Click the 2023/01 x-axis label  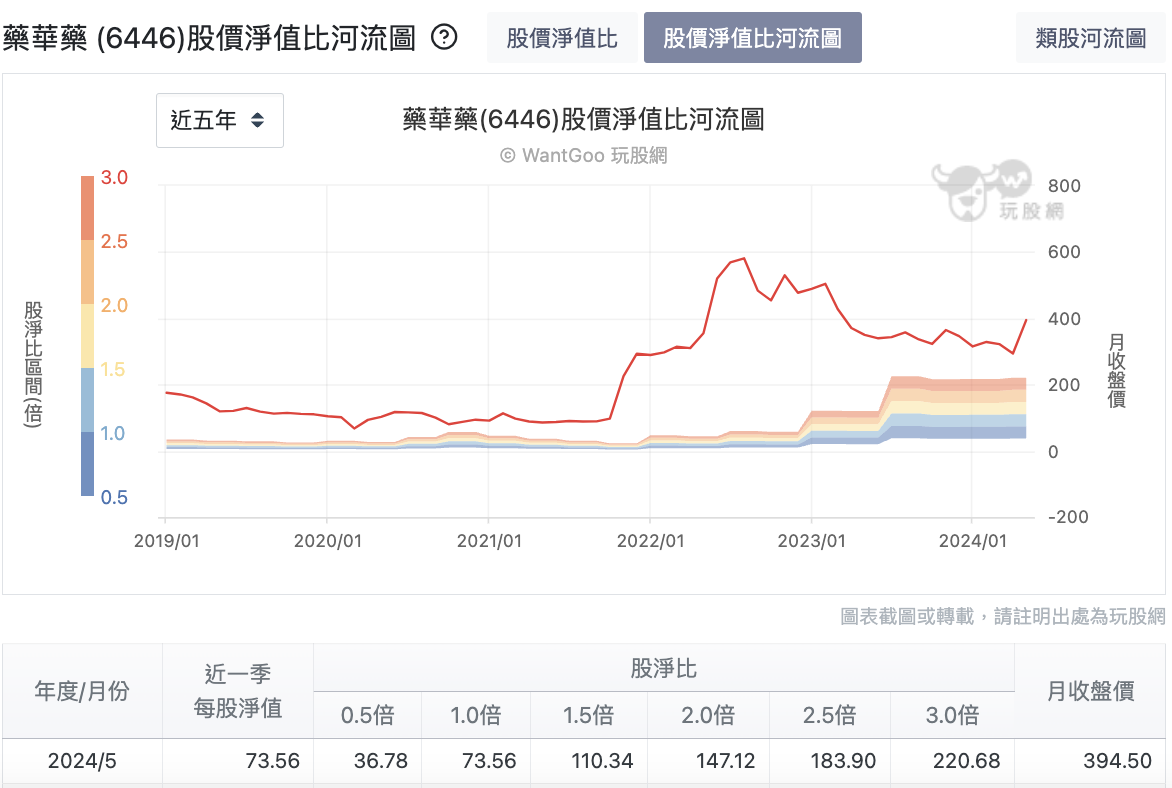[812, 541]
